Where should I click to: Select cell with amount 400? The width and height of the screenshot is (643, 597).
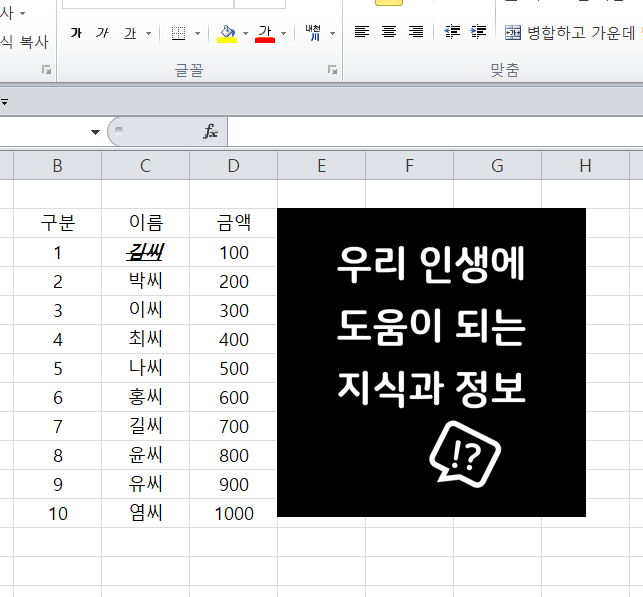click(x=233, y=339)
